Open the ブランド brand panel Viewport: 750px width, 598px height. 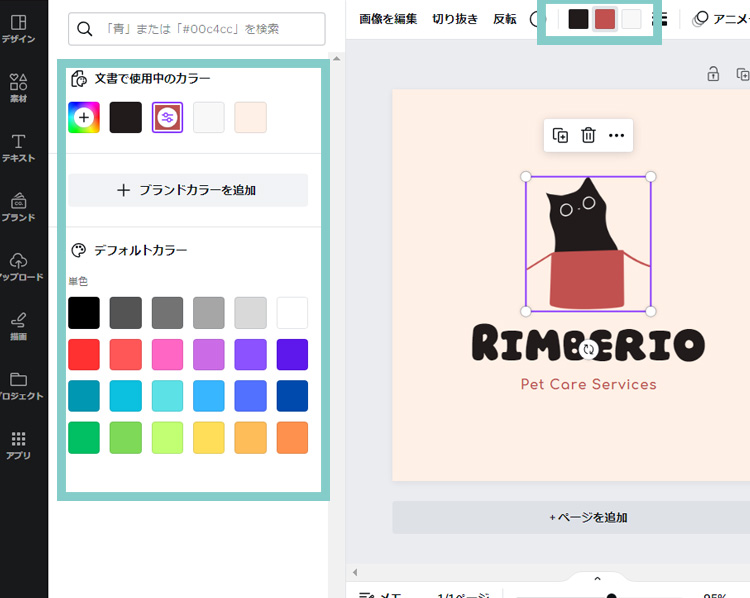click(18, 207)
